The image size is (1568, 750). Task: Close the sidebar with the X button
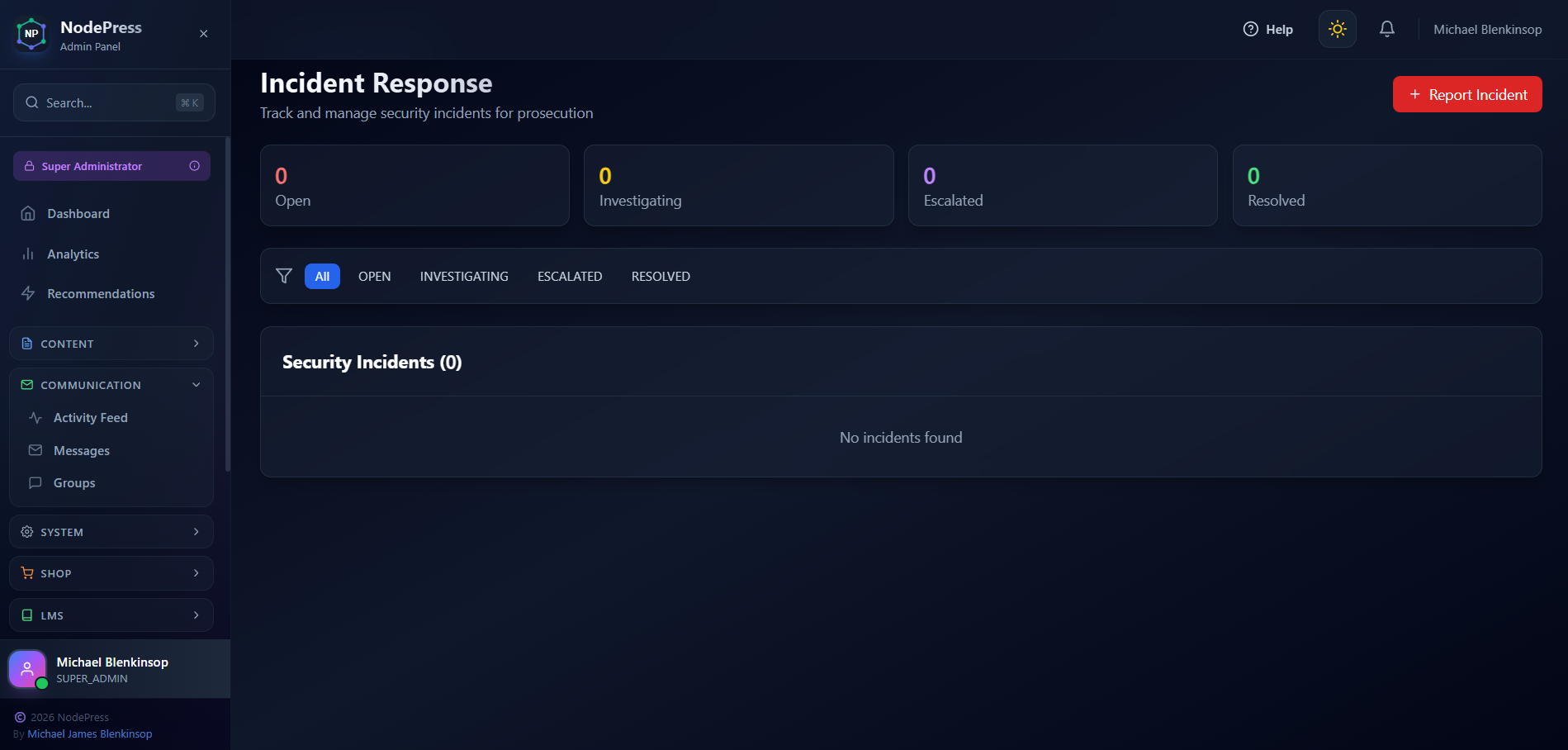click(x=203, y=34)
